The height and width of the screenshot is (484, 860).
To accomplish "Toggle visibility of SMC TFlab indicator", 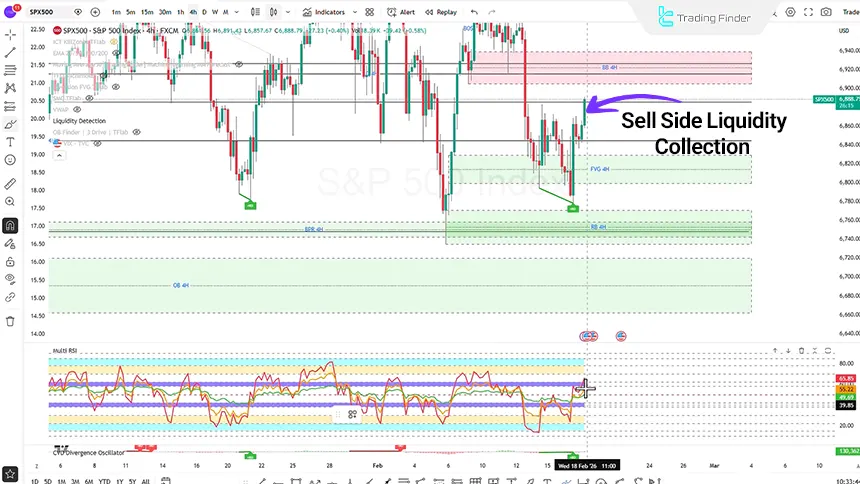I will pyautogui.click(x=89, y=98).
